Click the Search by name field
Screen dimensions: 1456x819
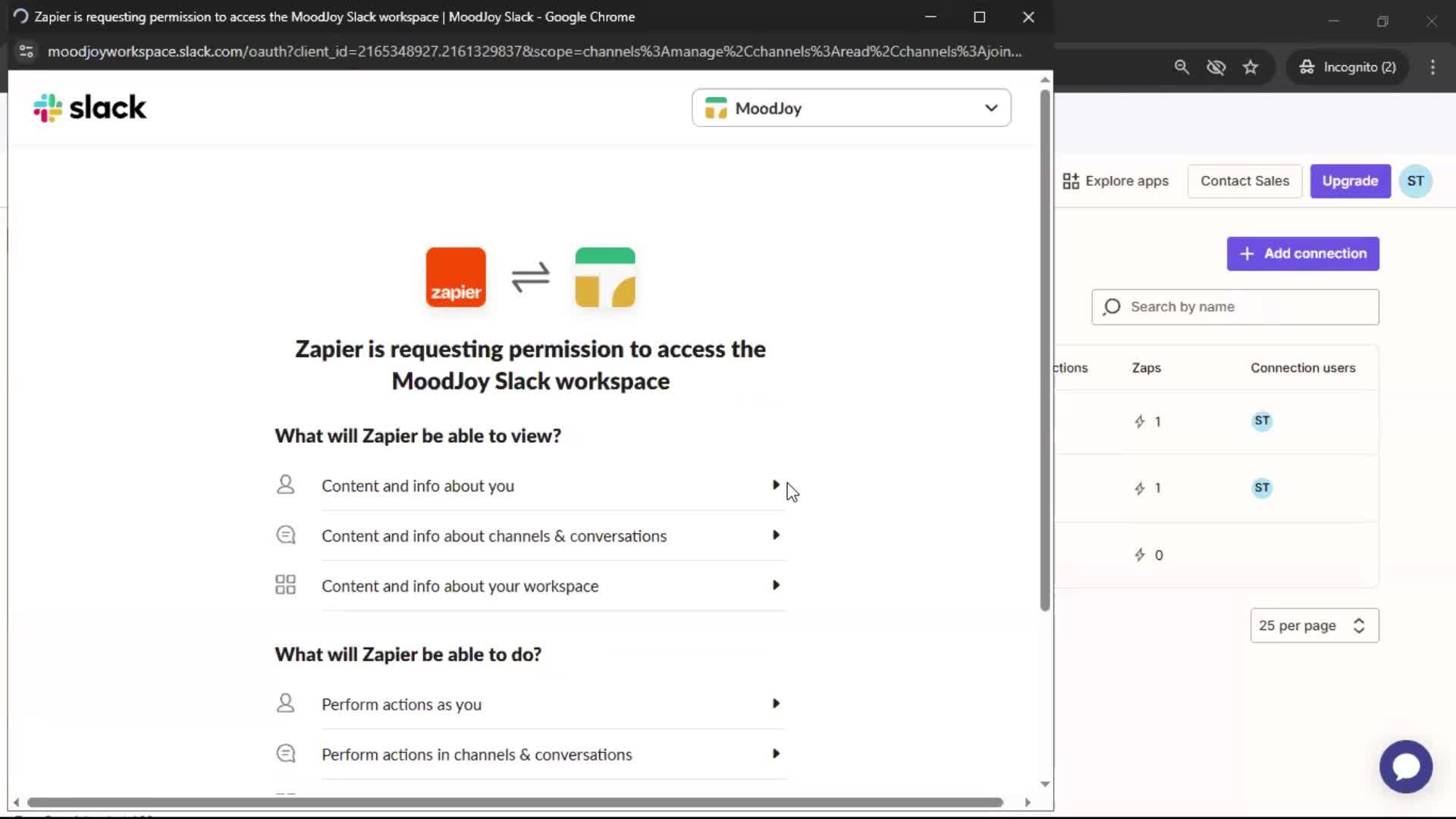pyautogui.click(x=1235, y=306)
